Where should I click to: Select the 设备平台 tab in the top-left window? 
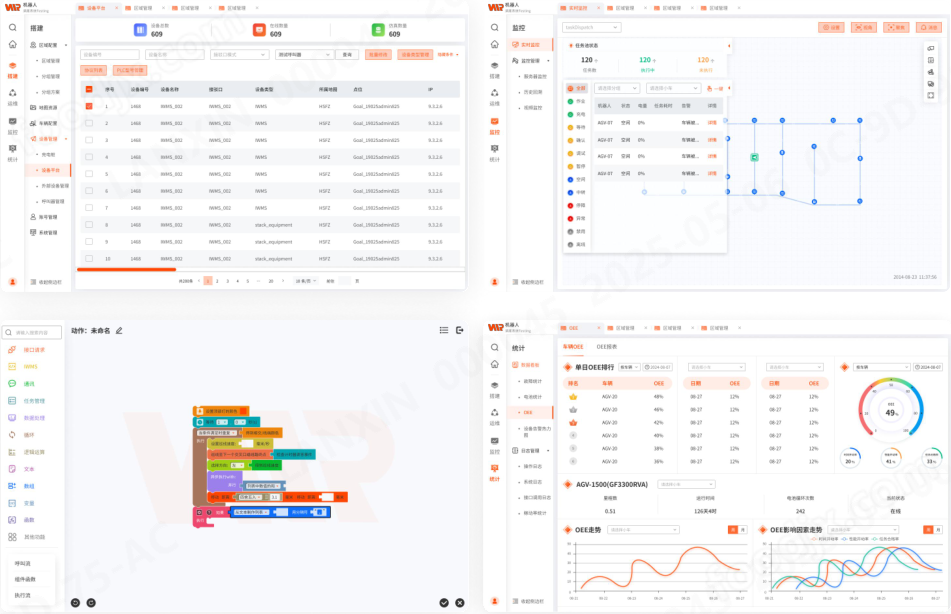(96, 8)
